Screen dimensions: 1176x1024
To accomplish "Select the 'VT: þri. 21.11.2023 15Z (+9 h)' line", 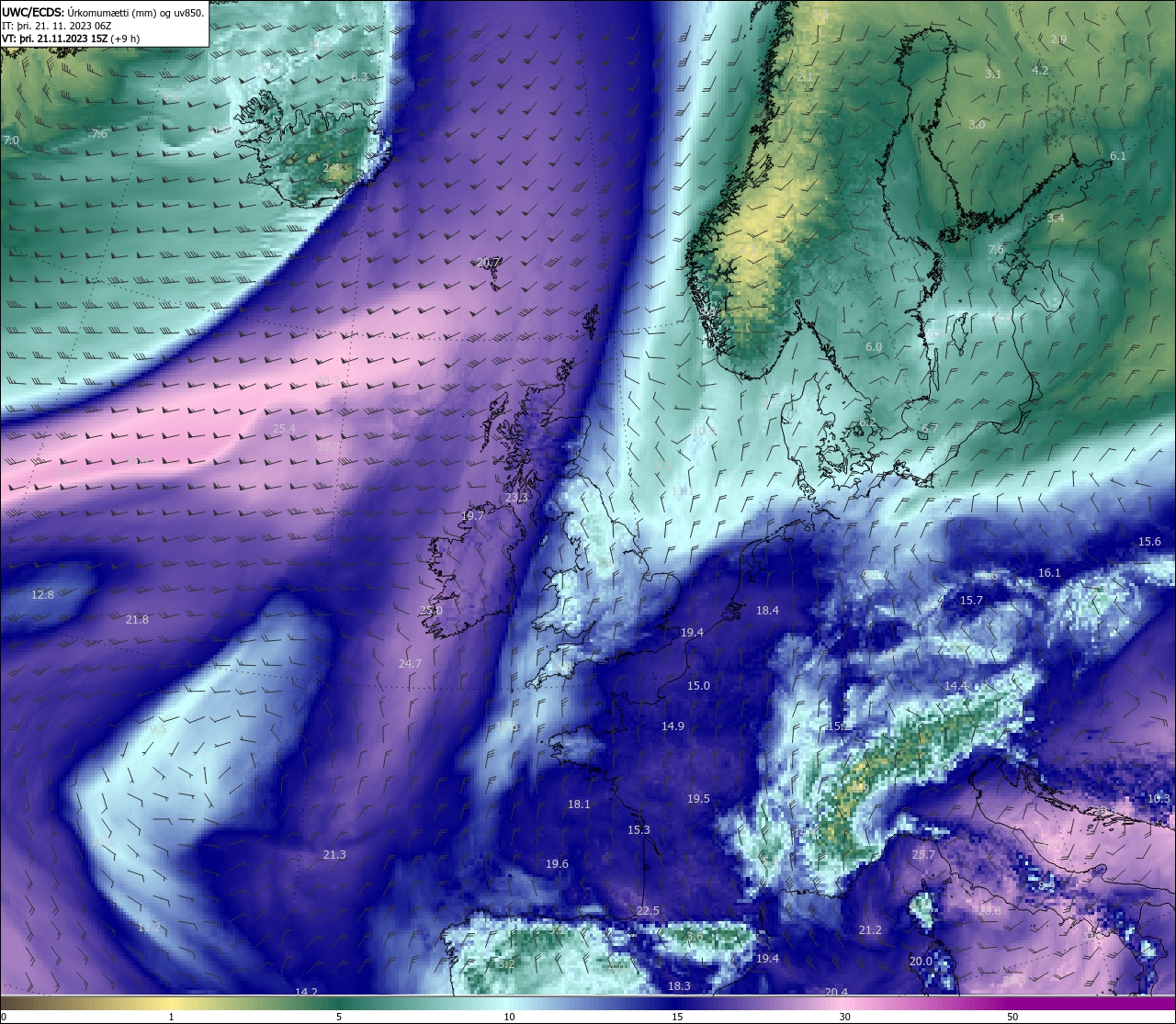I will (71, 39).
